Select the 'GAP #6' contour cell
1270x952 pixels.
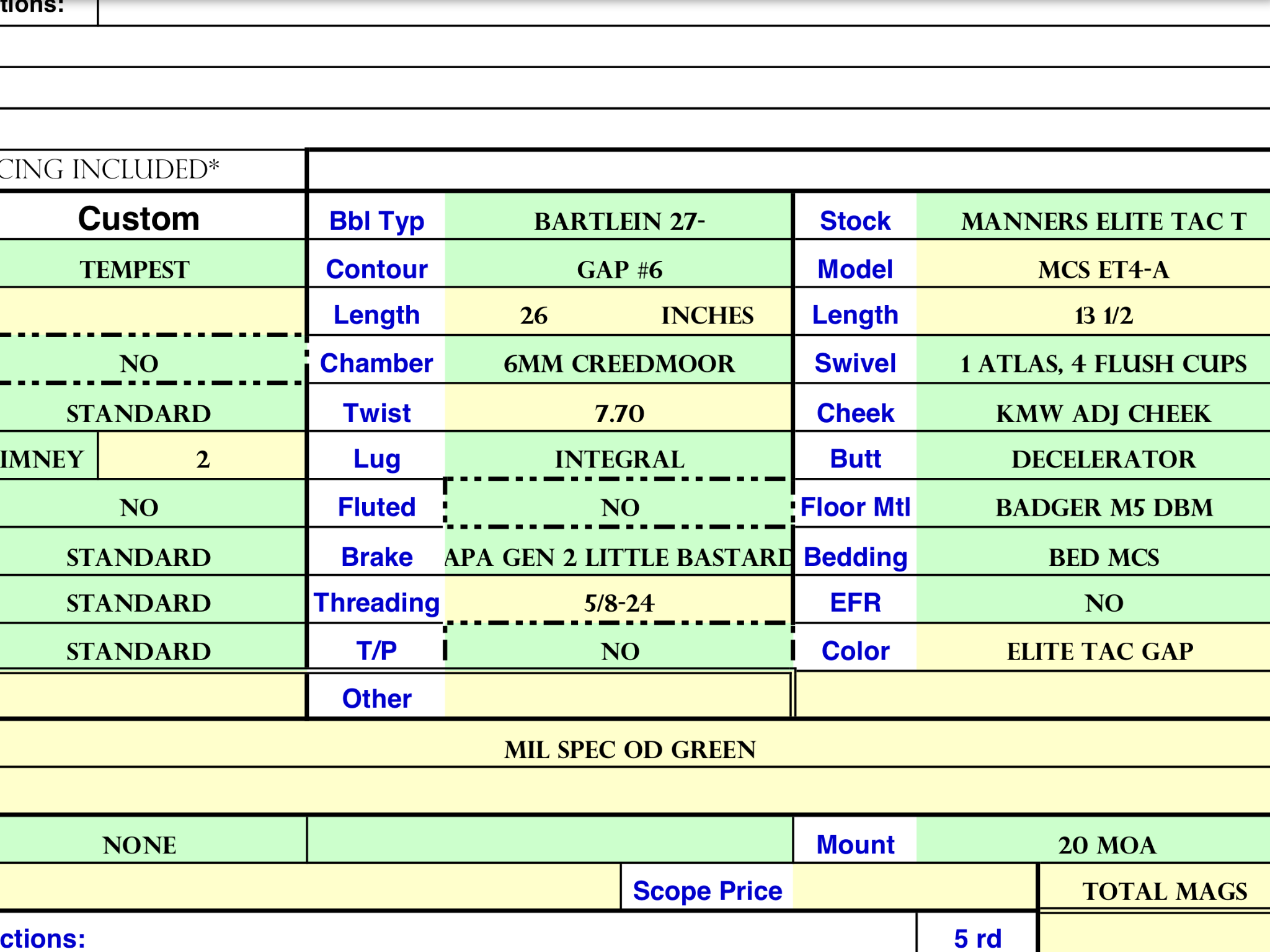click(619, 264)
